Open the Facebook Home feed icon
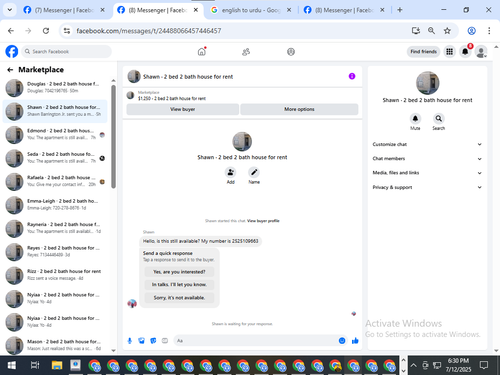Screen dimensions: 500x375 tap(202, 52)
